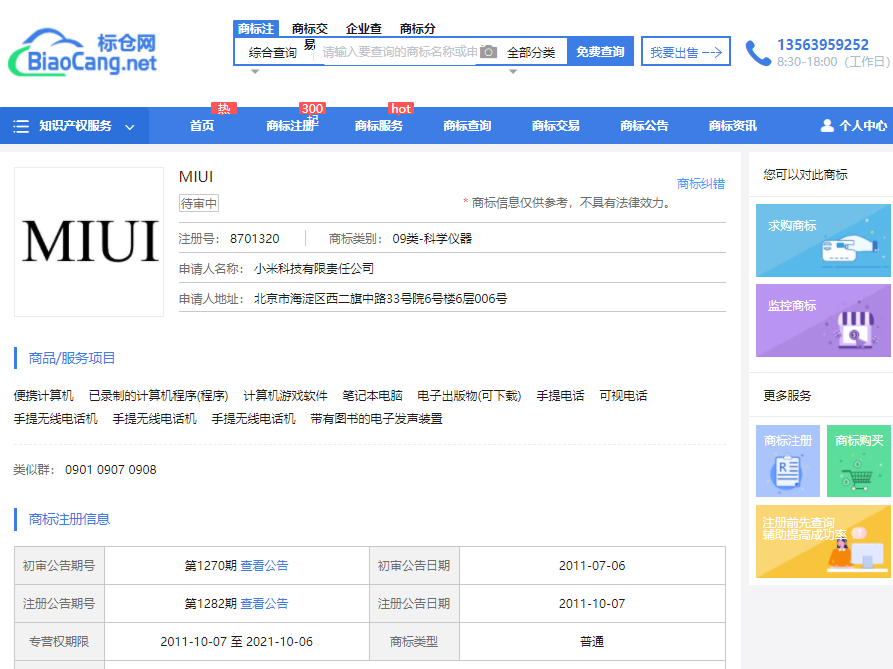Click the applicant address text
The image size is (893, 669).
[380, 299]
